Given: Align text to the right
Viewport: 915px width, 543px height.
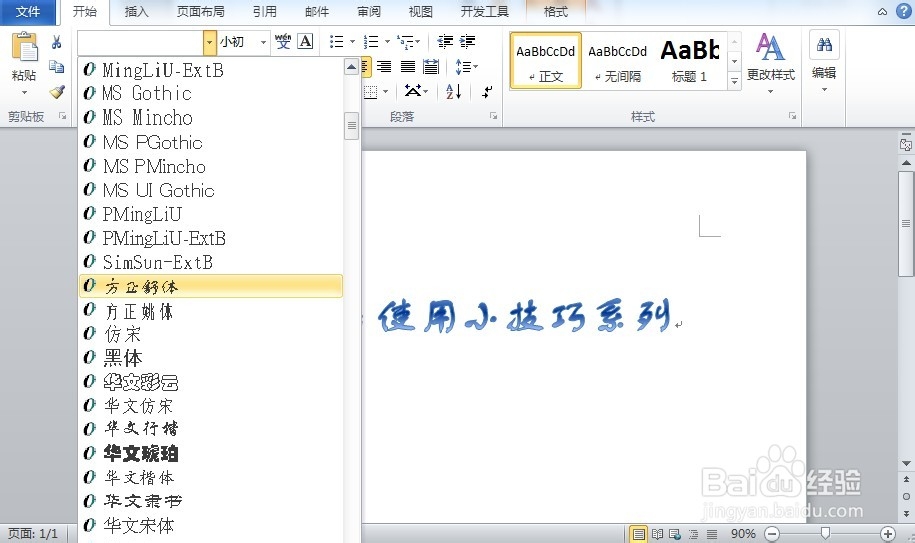Looking at the screenshot, I should click(384, 66).
